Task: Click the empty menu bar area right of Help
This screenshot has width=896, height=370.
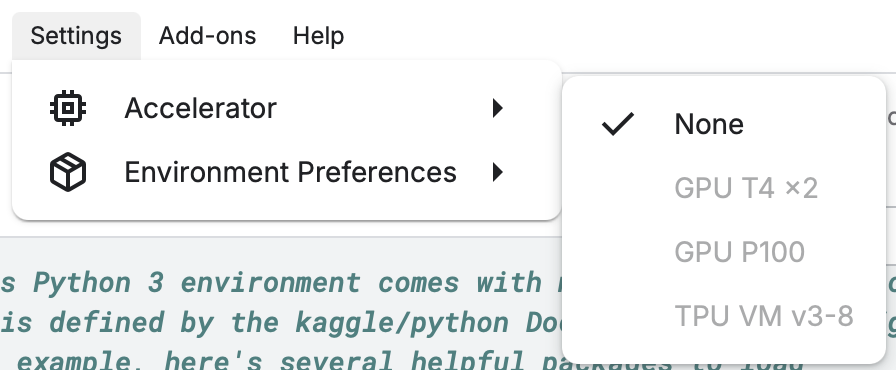Action: click(623, 36)
